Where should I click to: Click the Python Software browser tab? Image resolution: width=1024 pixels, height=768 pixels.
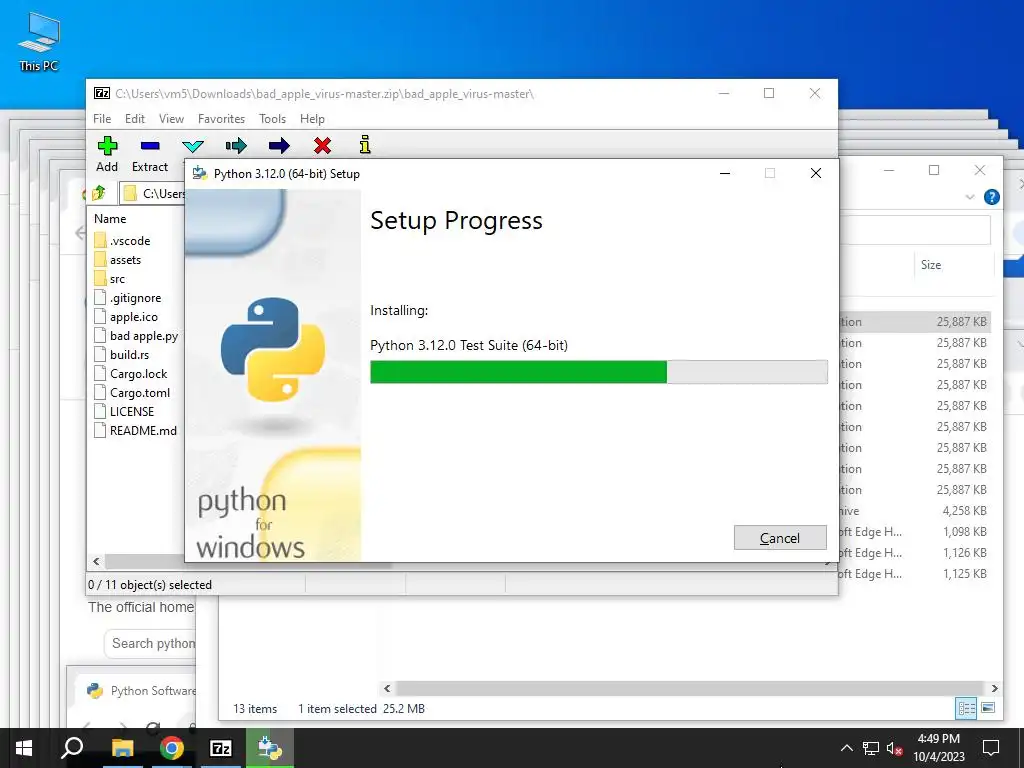(x=134, y=691)
